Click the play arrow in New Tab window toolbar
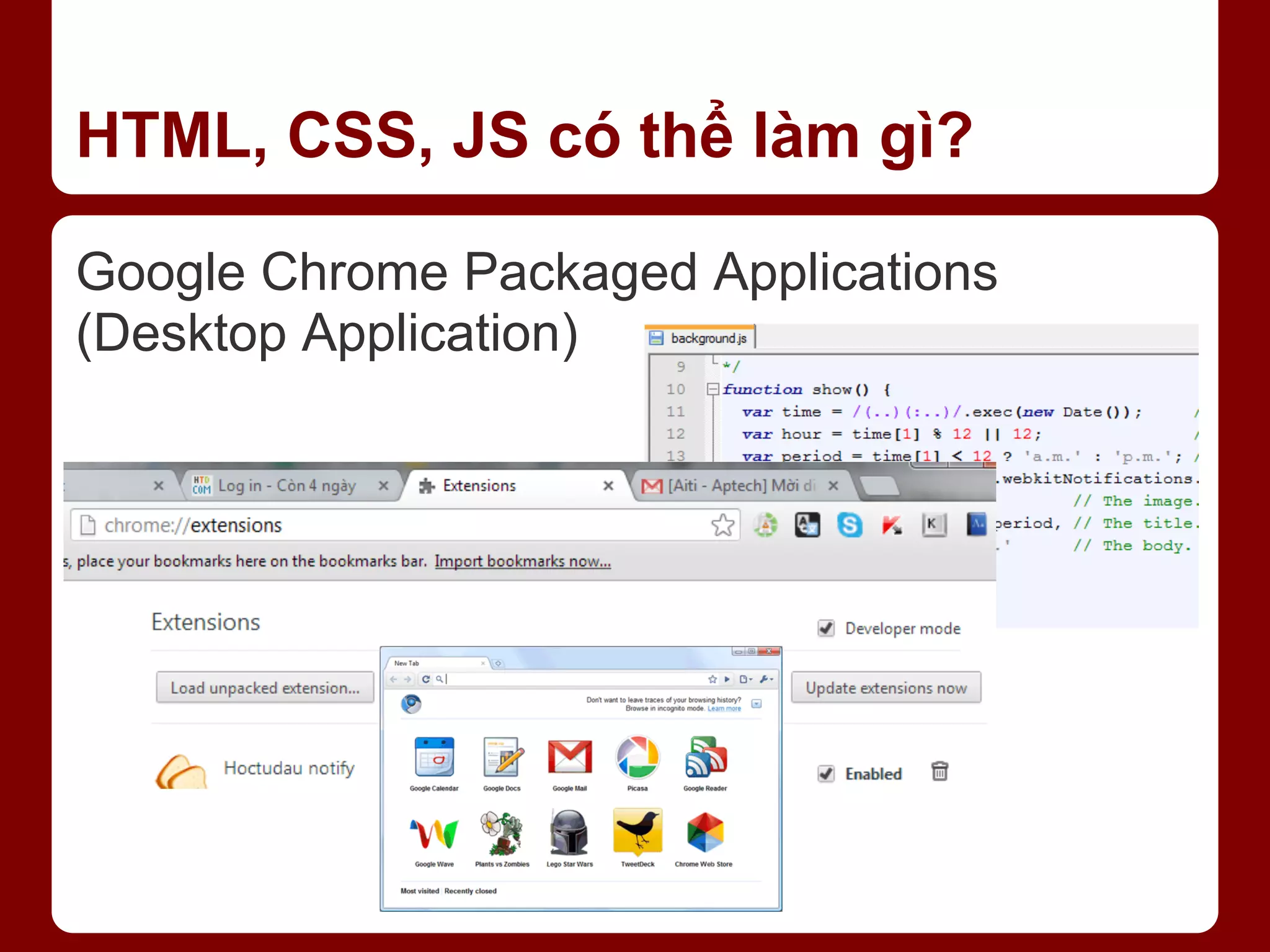The image size is (1270, 952). [727, 679]
